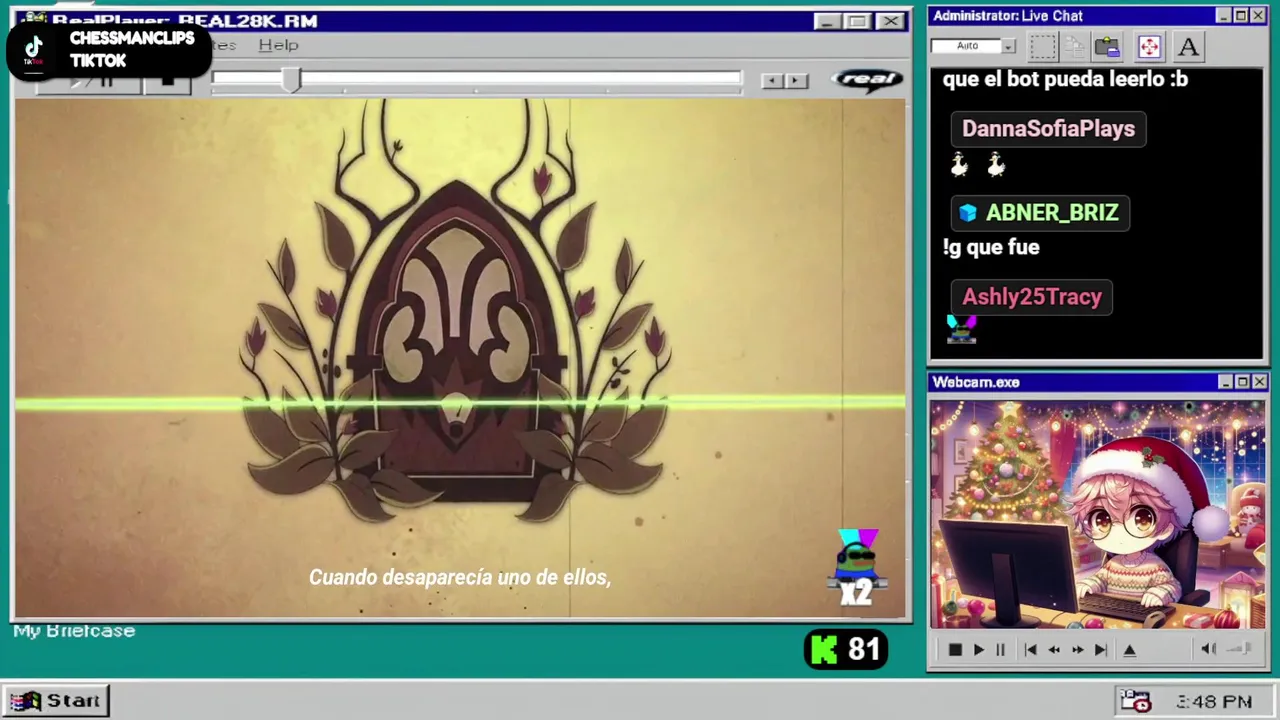The width and height of the screenshot is (1280, 720).
Task: Click the font letter A icon
Action: click(x=1188, y=46)
